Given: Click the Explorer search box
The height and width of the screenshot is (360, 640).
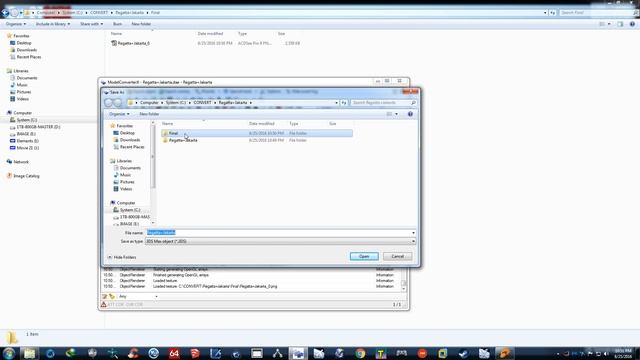Looking at the screenshot, I should [595, 13].
